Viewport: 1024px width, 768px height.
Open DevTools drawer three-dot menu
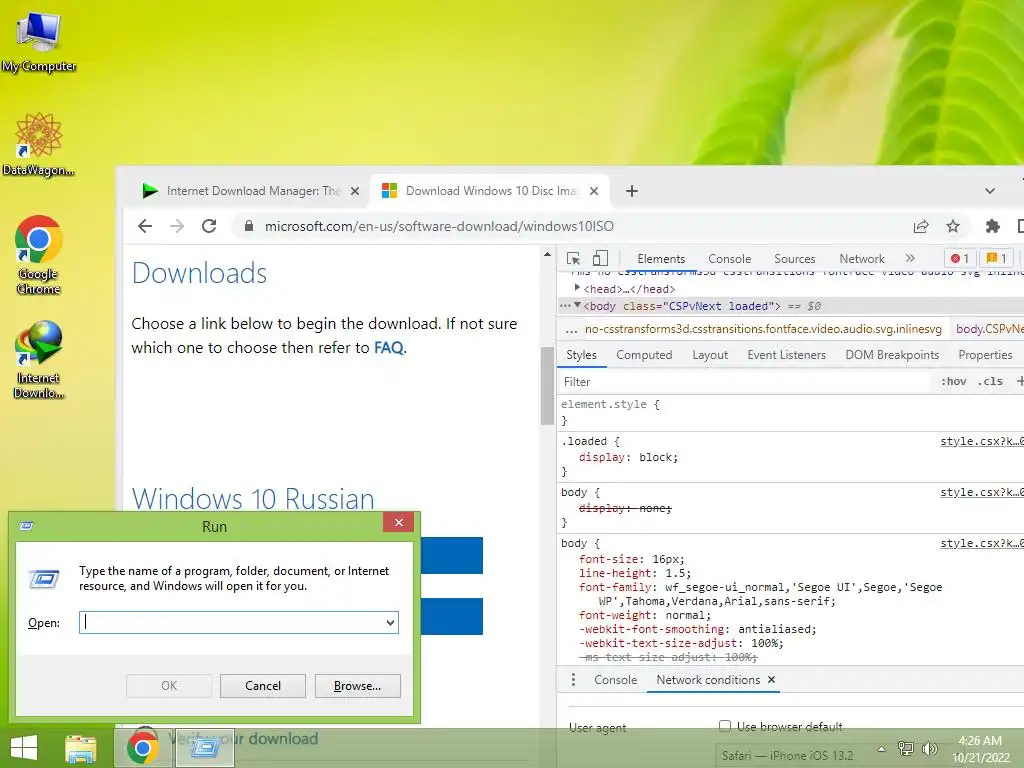pyautogui.click(x=573, y=680)
